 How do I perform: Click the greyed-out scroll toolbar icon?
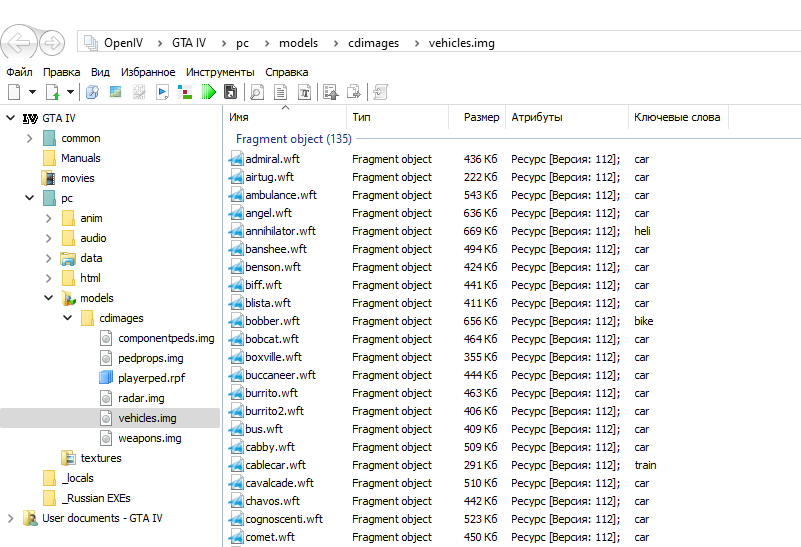pyautogui.click(x=381, y=92)
